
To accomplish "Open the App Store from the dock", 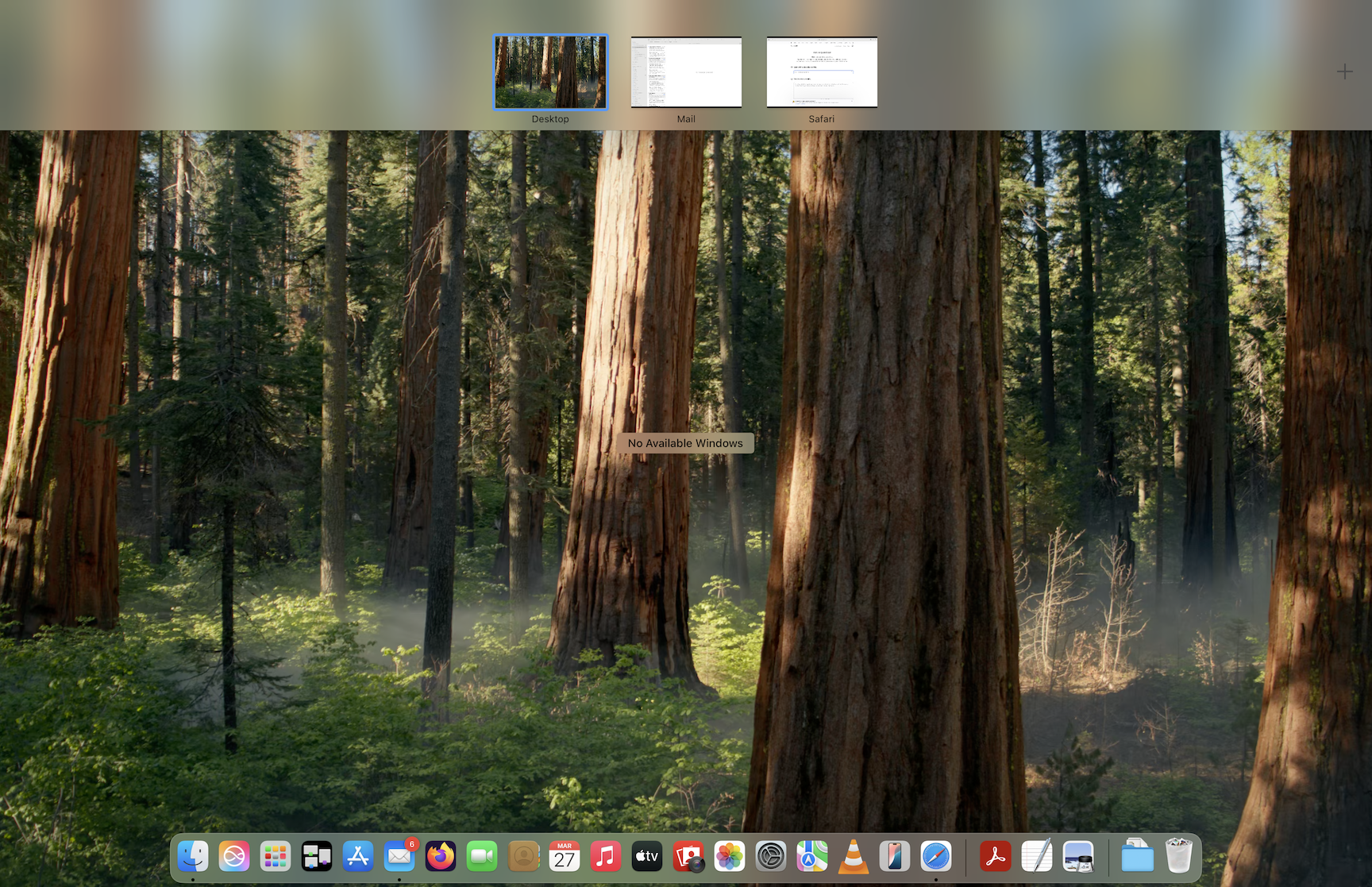I will [358, 857].
